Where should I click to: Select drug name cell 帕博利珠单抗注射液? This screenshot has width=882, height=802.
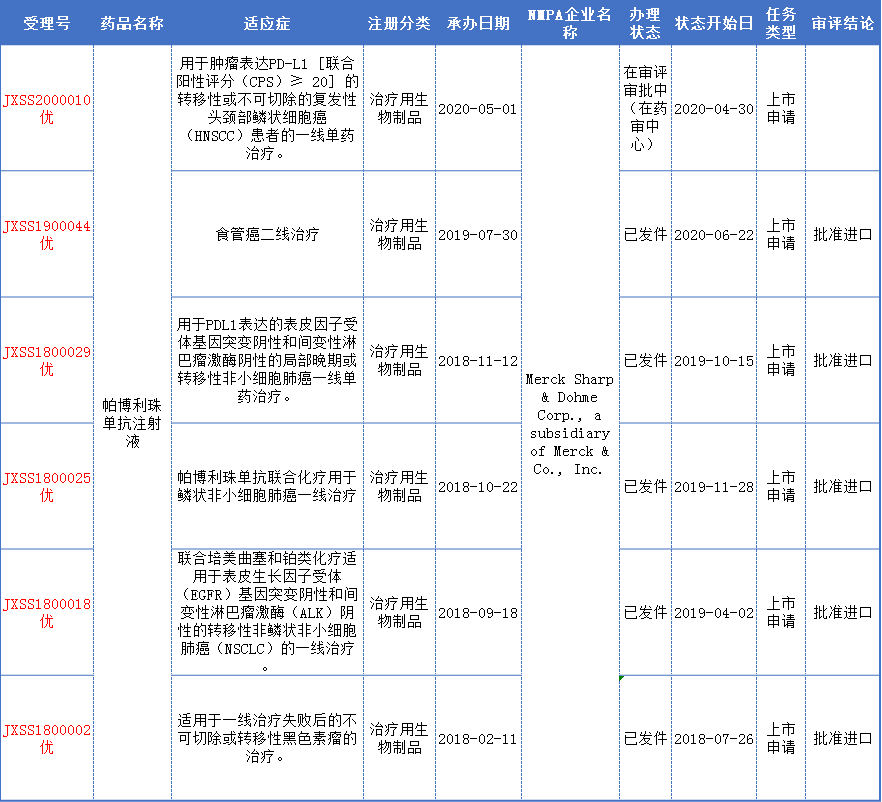click(132, 422)
